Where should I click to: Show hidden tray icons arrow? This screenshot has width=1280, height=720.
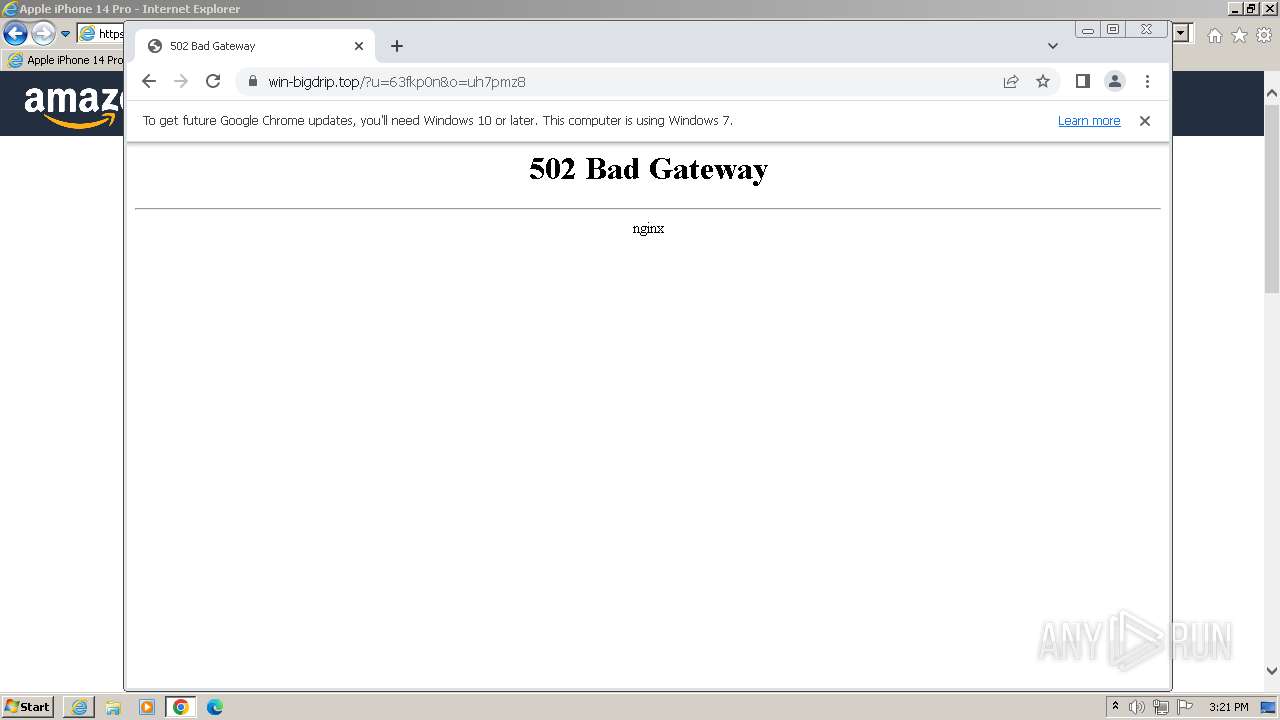[x=1115, y=707]
